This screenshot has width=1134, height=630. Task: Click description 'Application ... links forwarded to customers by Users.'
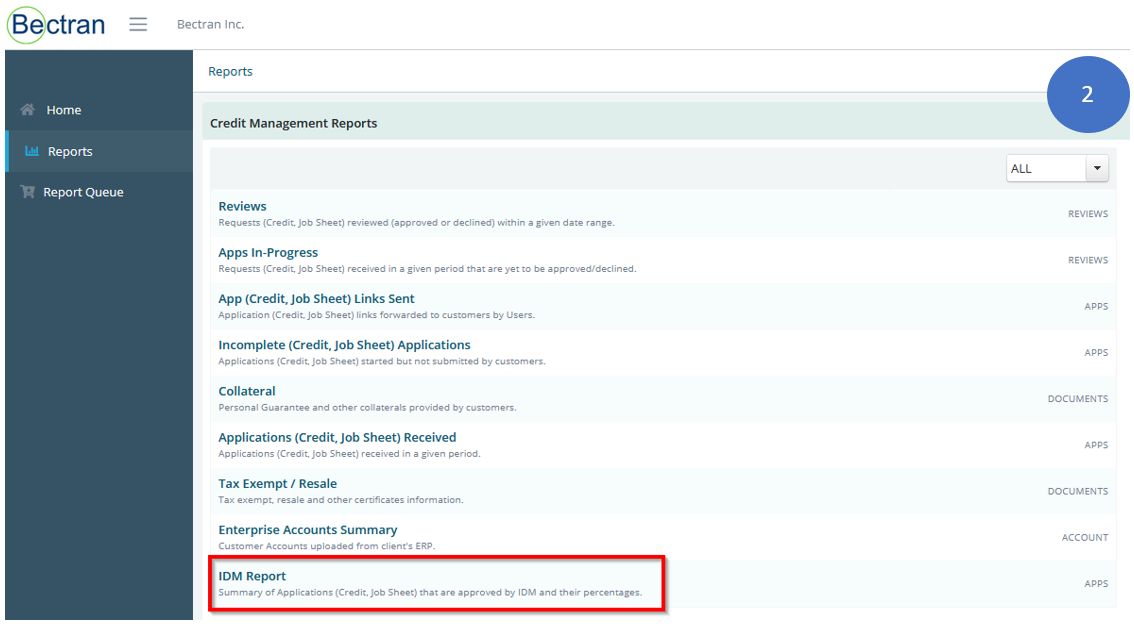tap(377, 315)
